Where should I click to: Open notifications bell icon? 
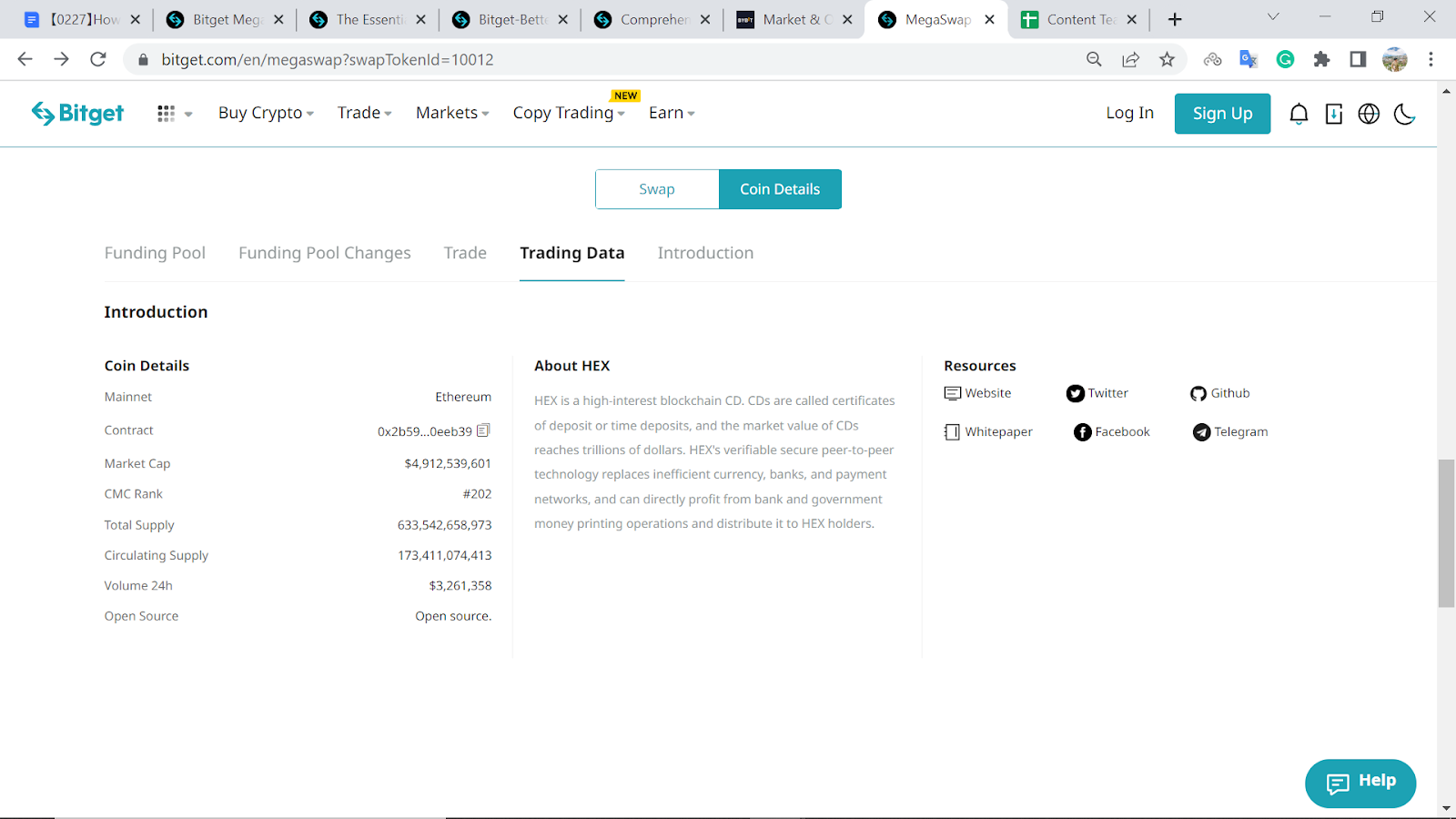coord(1299,114)
